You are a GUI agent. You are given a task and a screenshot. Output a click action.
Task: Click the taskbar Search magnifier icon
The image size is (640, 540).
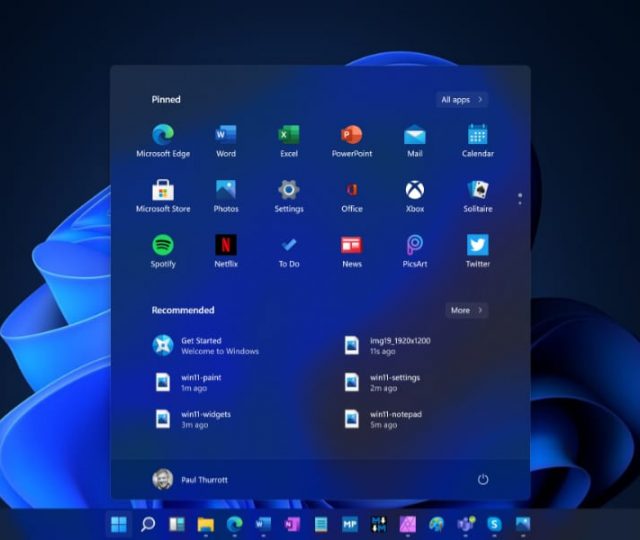(x=148, y=524)
